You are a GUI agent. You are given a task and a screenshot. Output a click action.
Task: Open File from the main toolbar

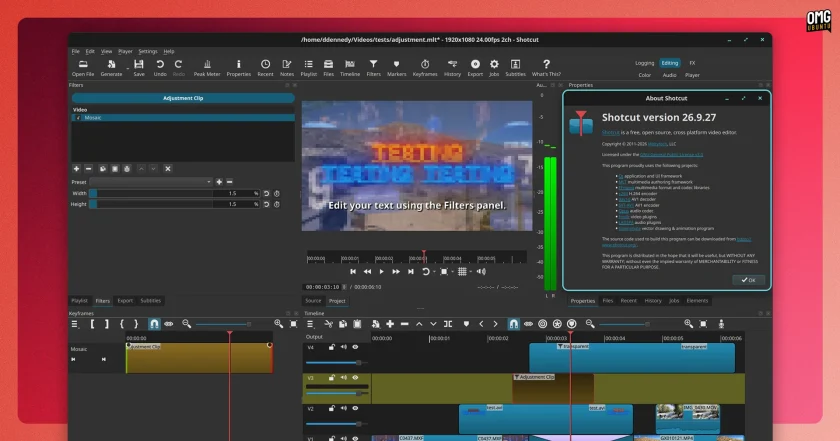point(83,68)
